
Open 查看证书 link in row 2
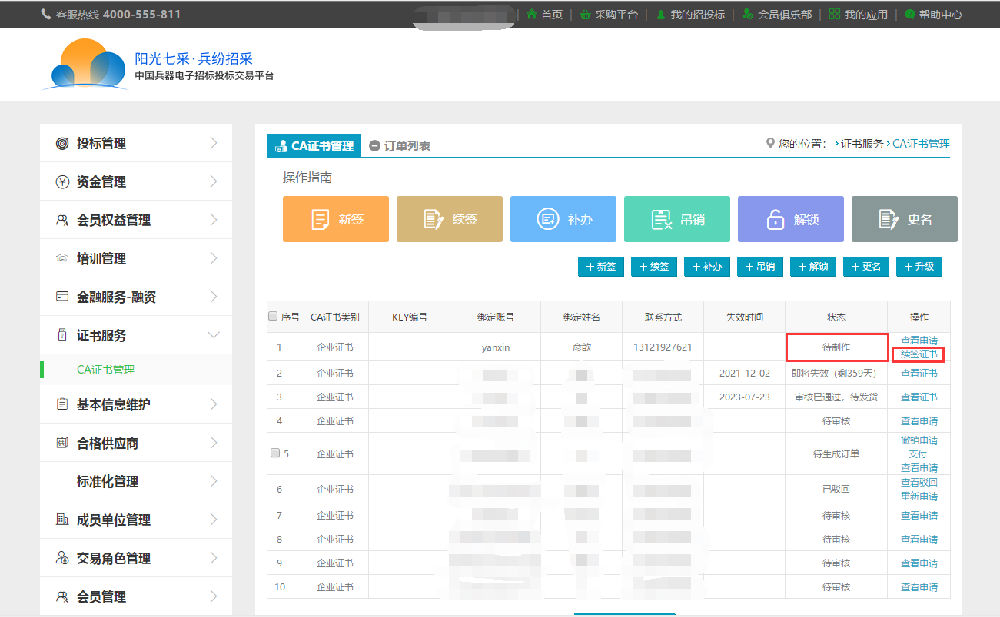click(919, 373)
